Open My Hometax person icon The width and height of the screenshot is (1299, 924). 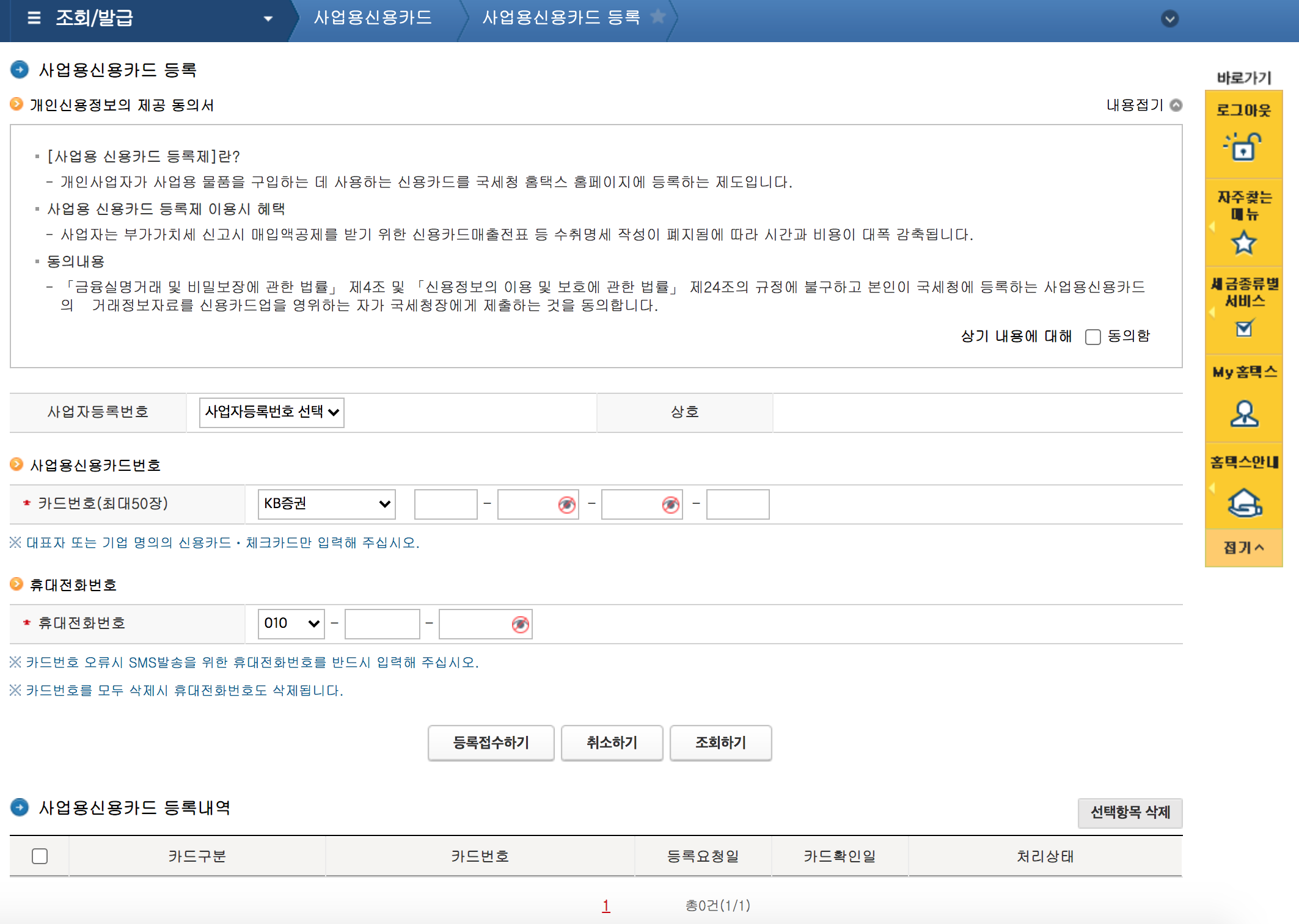pyautogui.click(x=1243, y=414)
